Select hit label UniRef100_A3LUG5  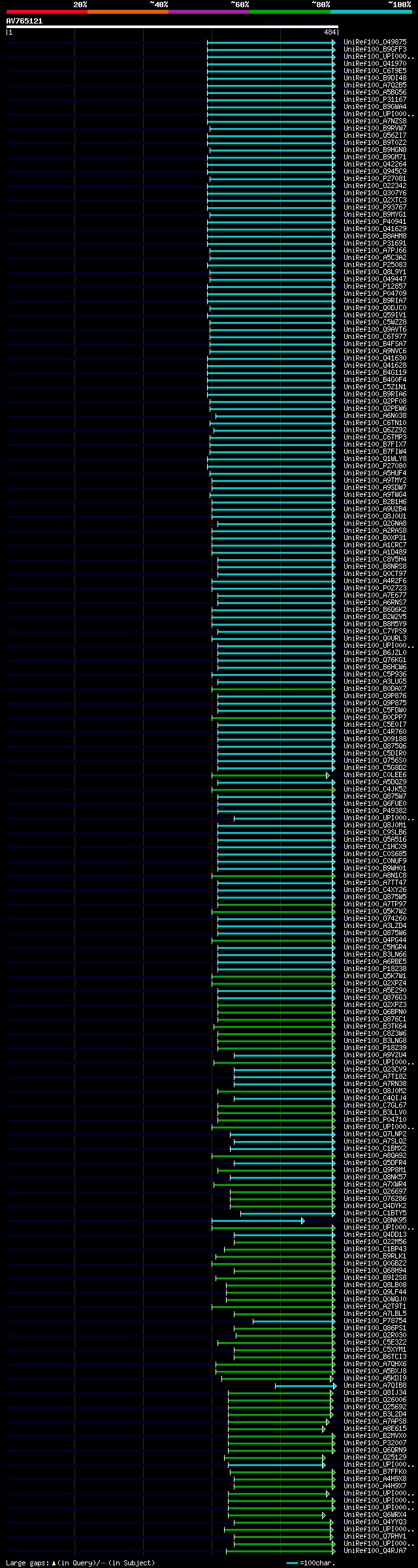coord(375,681)
